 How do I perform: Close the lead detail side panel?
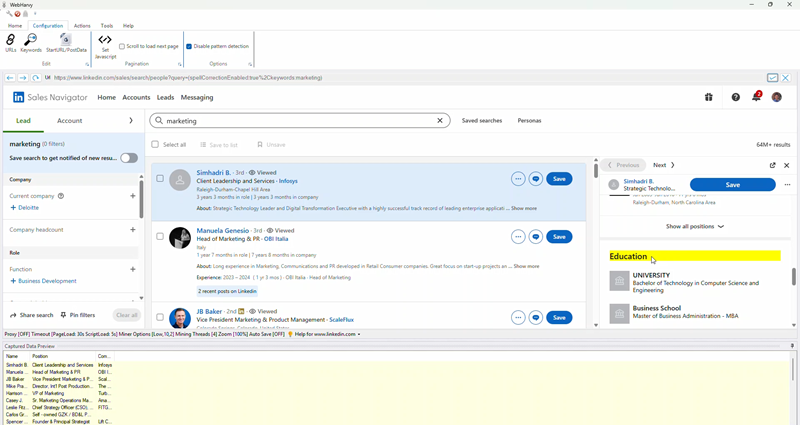[x=786, y=165]
